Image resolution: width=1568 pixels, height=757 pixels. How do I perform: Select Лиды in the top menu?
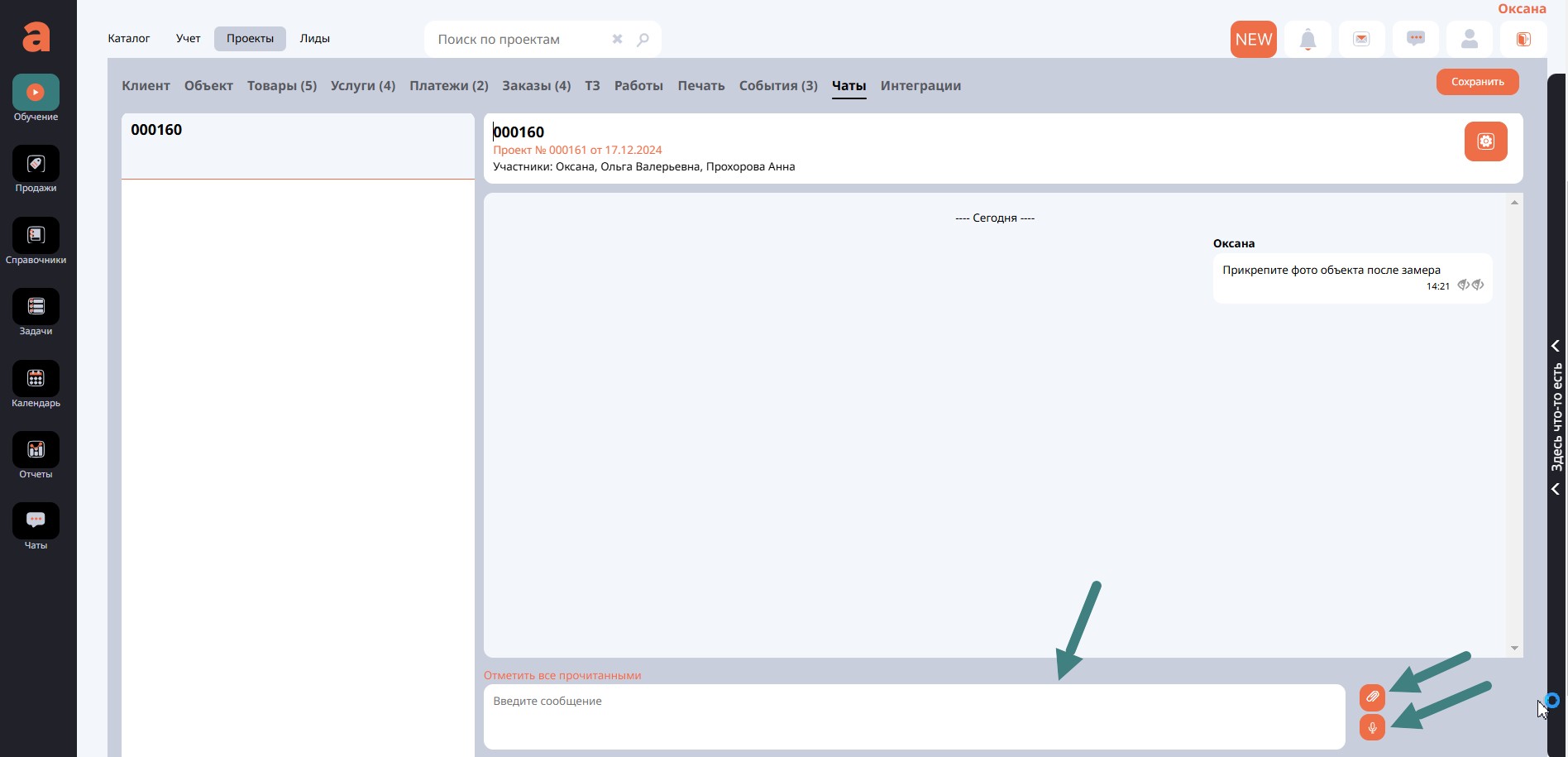point(314,39)
